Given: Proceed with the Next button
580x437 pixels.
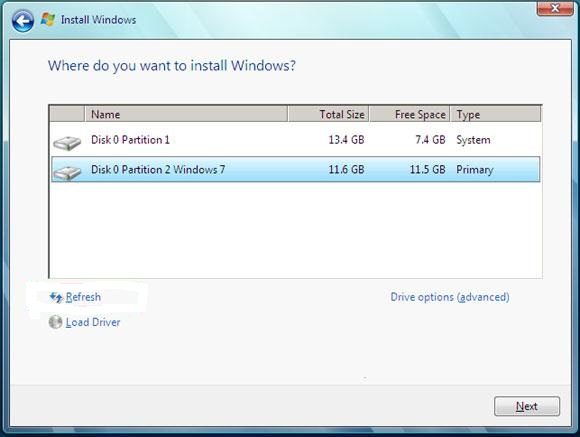Looking at the screenshot, I should (x=527, y=406).
